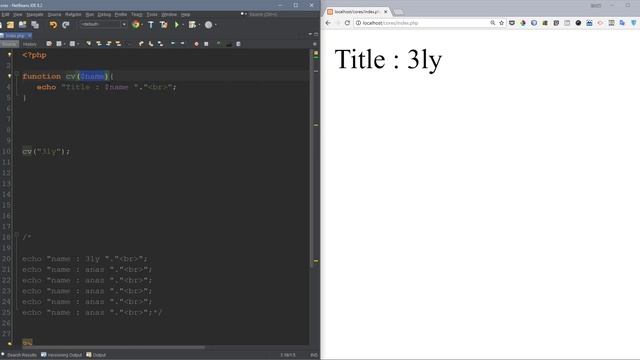Viewport: 640px width, 360px height.
Task: Click the Shift Line Left icon
Action: 173,44
